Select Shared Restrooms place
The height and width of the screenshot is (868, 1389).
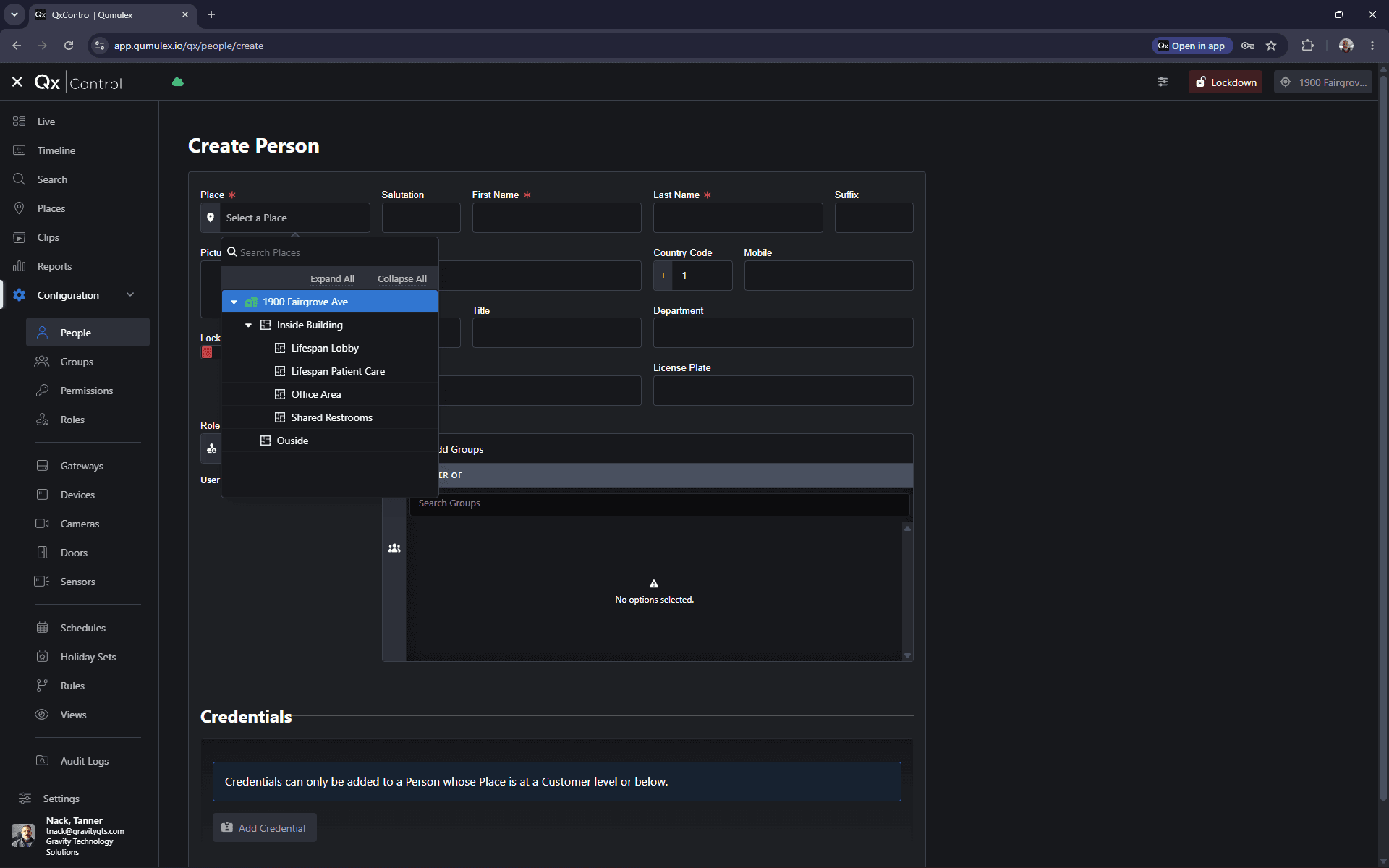coord(330,417)
